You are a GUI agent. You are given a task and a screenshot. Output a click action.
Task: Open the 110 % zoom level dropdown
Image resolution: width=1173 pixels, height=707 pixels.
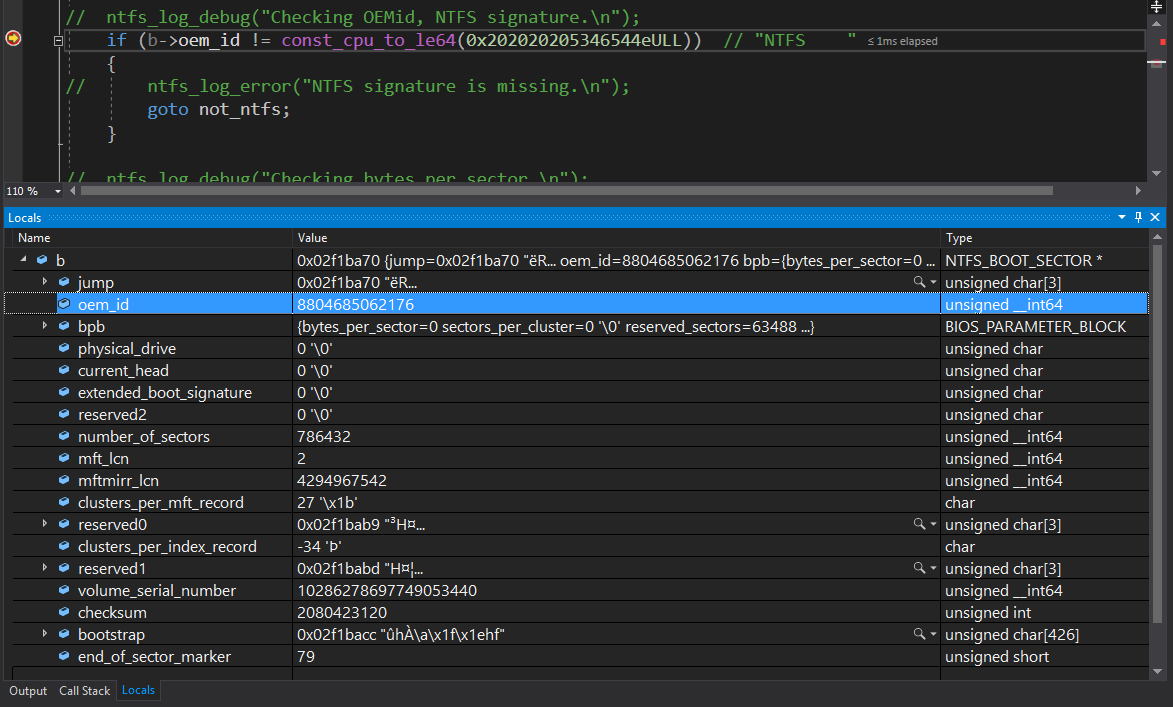[x=58, y=192]
